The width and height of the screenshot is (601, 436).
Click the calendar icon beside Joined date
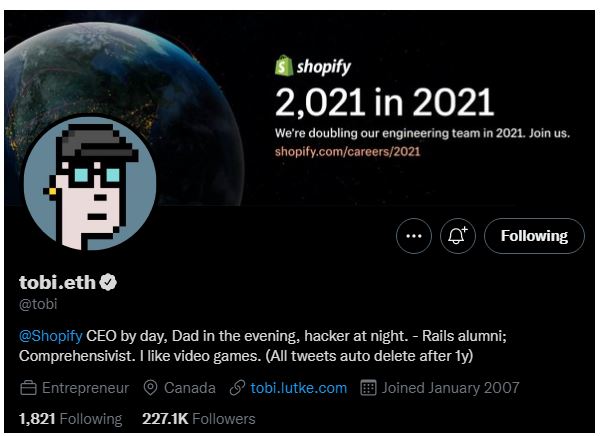(x=367, y=388)
